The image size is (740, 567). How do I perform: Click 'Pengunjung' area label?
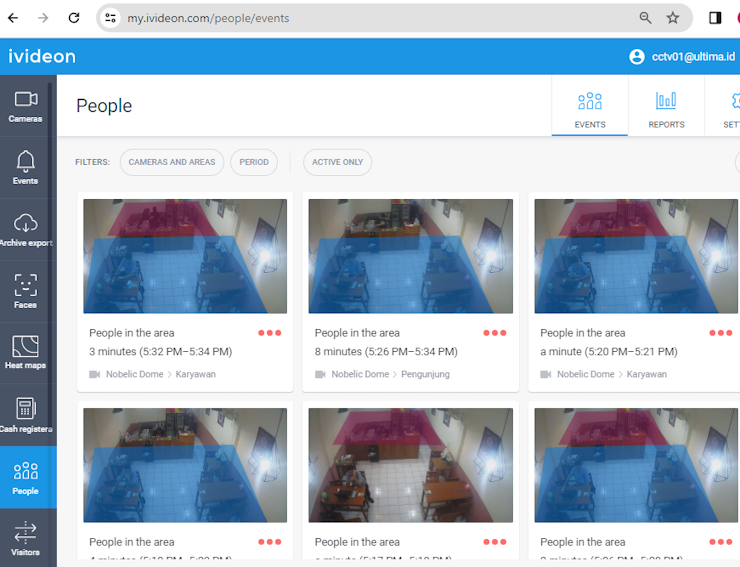click(425, 374)
